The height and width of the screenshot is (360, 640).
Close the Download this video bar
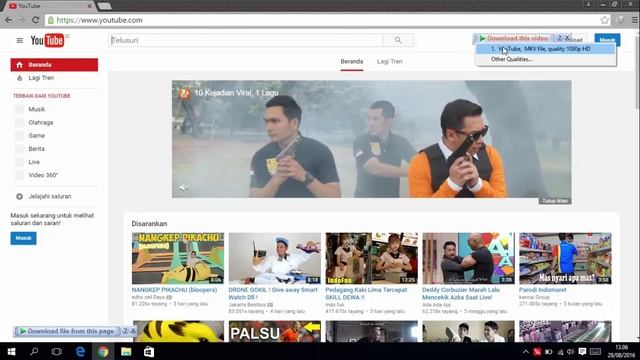click(567, 38)
